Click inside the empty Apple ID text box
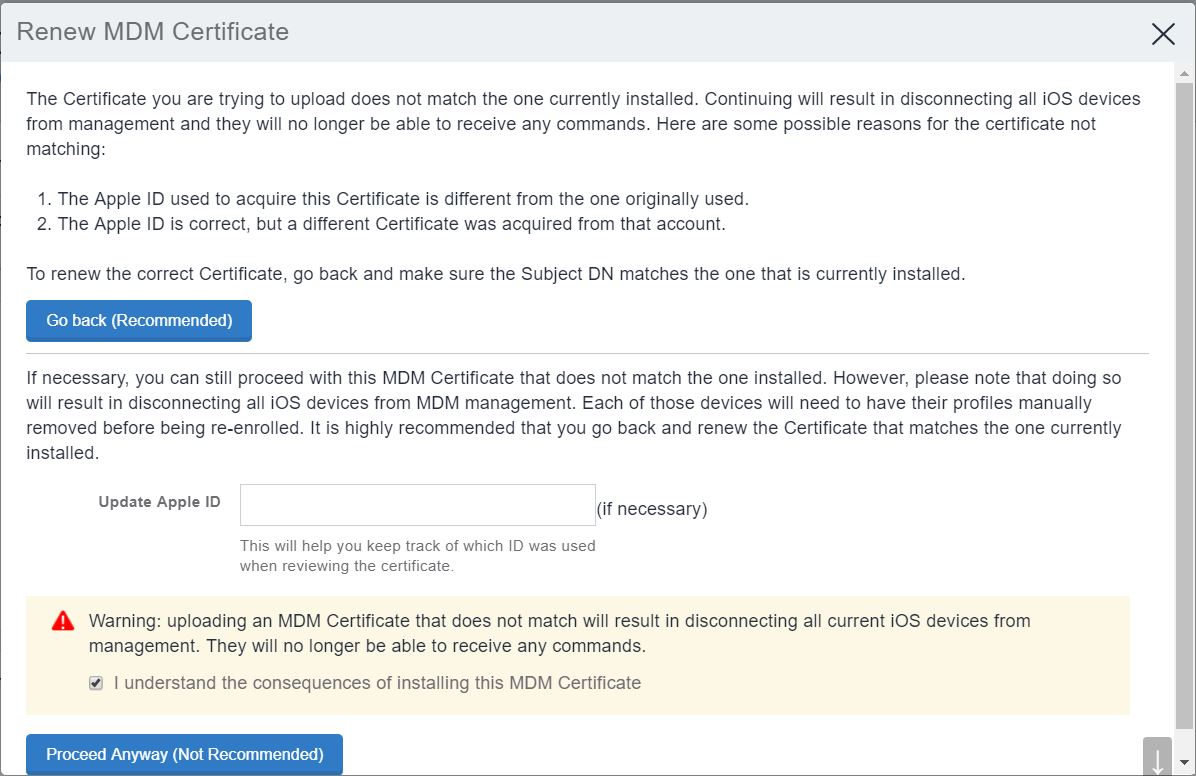The height and width of the screenshot is (776, 1196). (417, 504)
